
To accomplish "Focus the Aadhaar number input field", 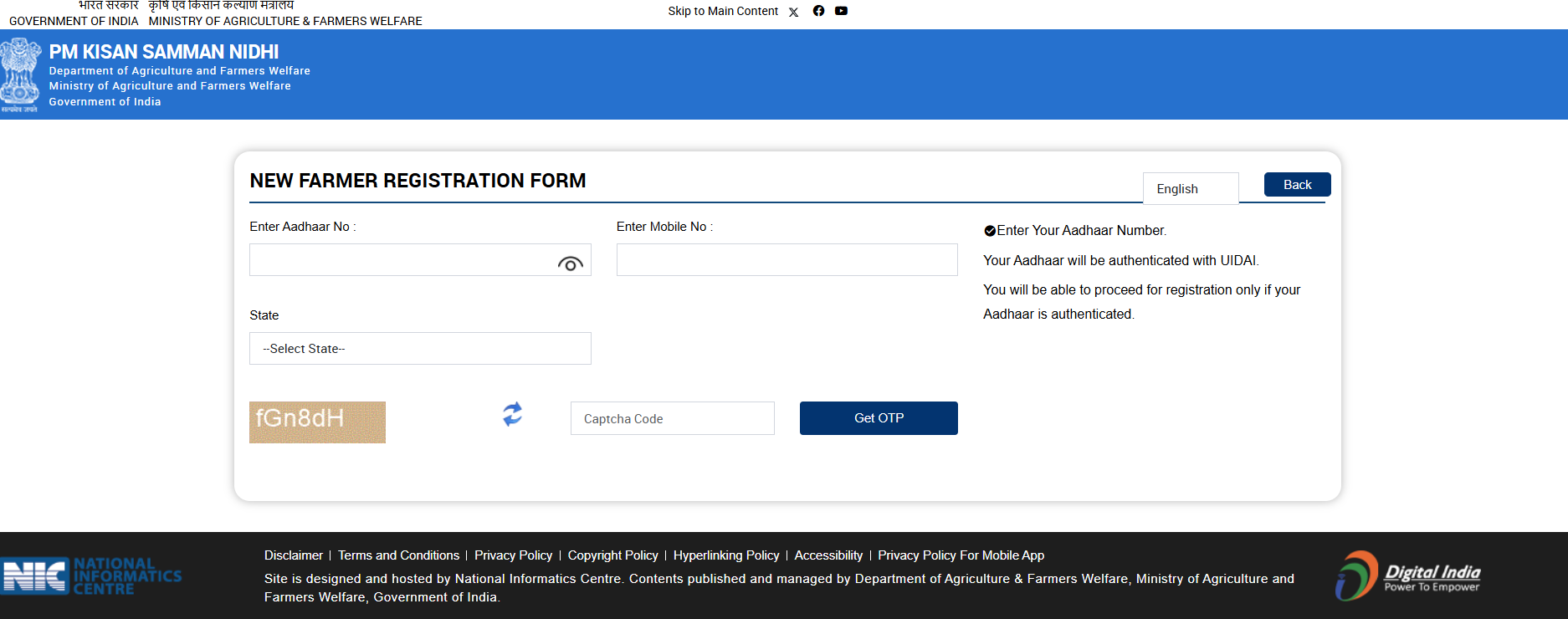I will click(402, 260).
